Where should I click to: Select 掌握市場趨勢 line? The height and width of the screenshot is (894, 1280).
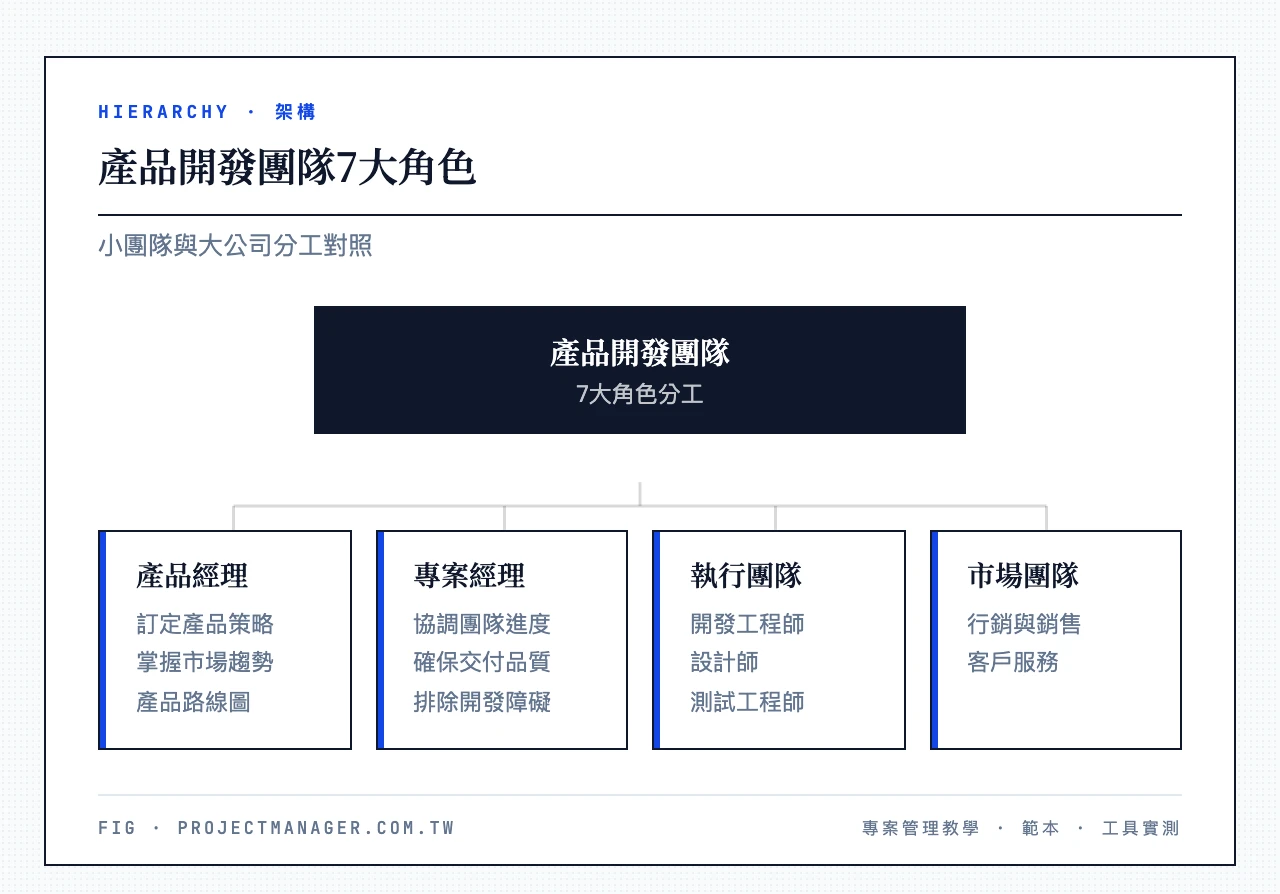205,662
